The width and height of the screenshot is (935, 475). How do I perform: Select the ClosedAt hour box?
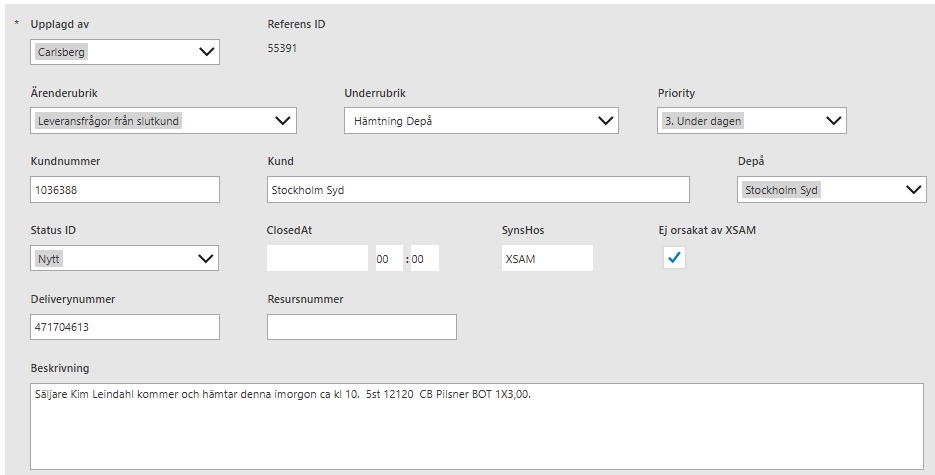click(x=387, y=258)
